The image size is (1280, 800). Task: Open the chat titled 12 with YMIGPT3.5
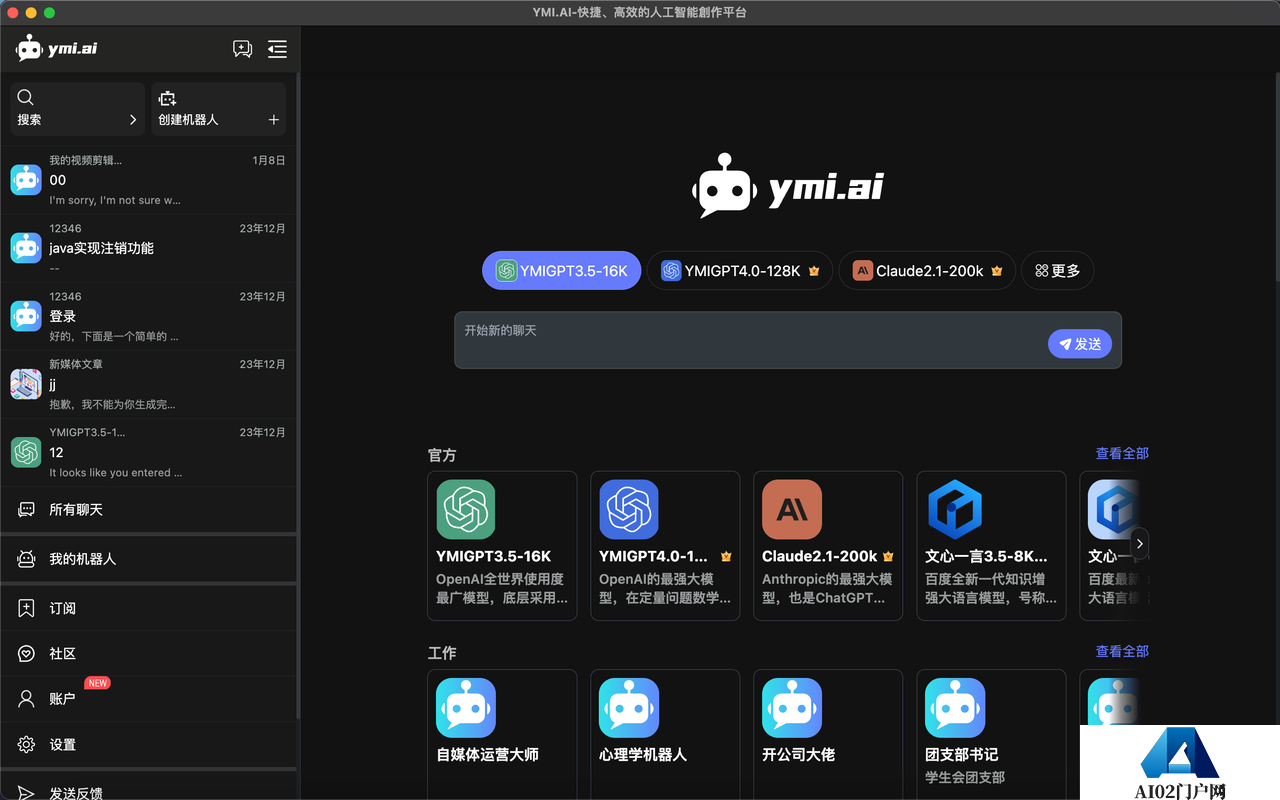tap(149, 452)
